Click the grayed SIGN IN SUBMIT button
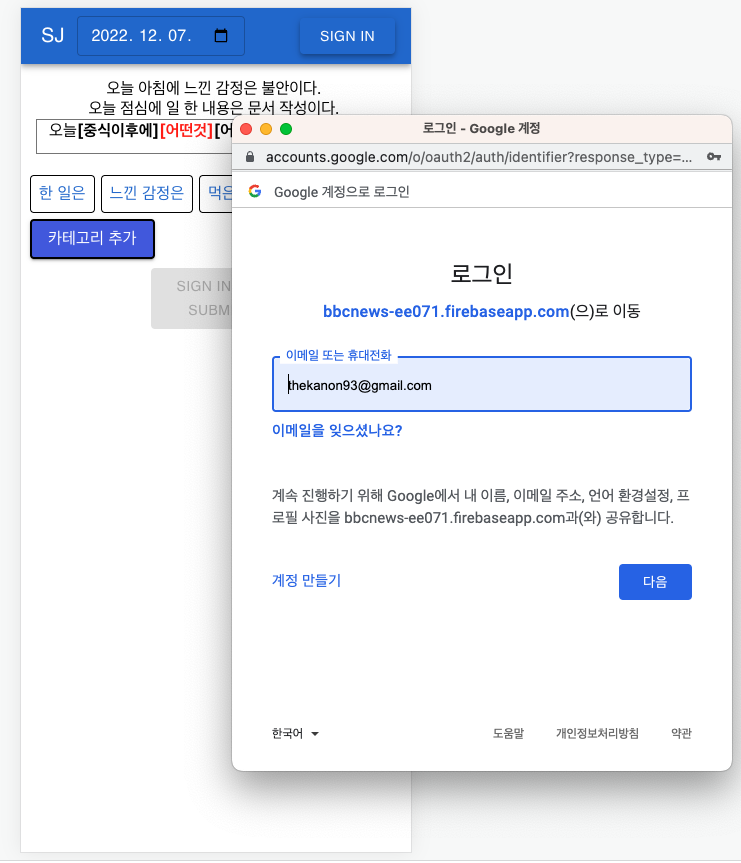 click(x=192, y=298)
